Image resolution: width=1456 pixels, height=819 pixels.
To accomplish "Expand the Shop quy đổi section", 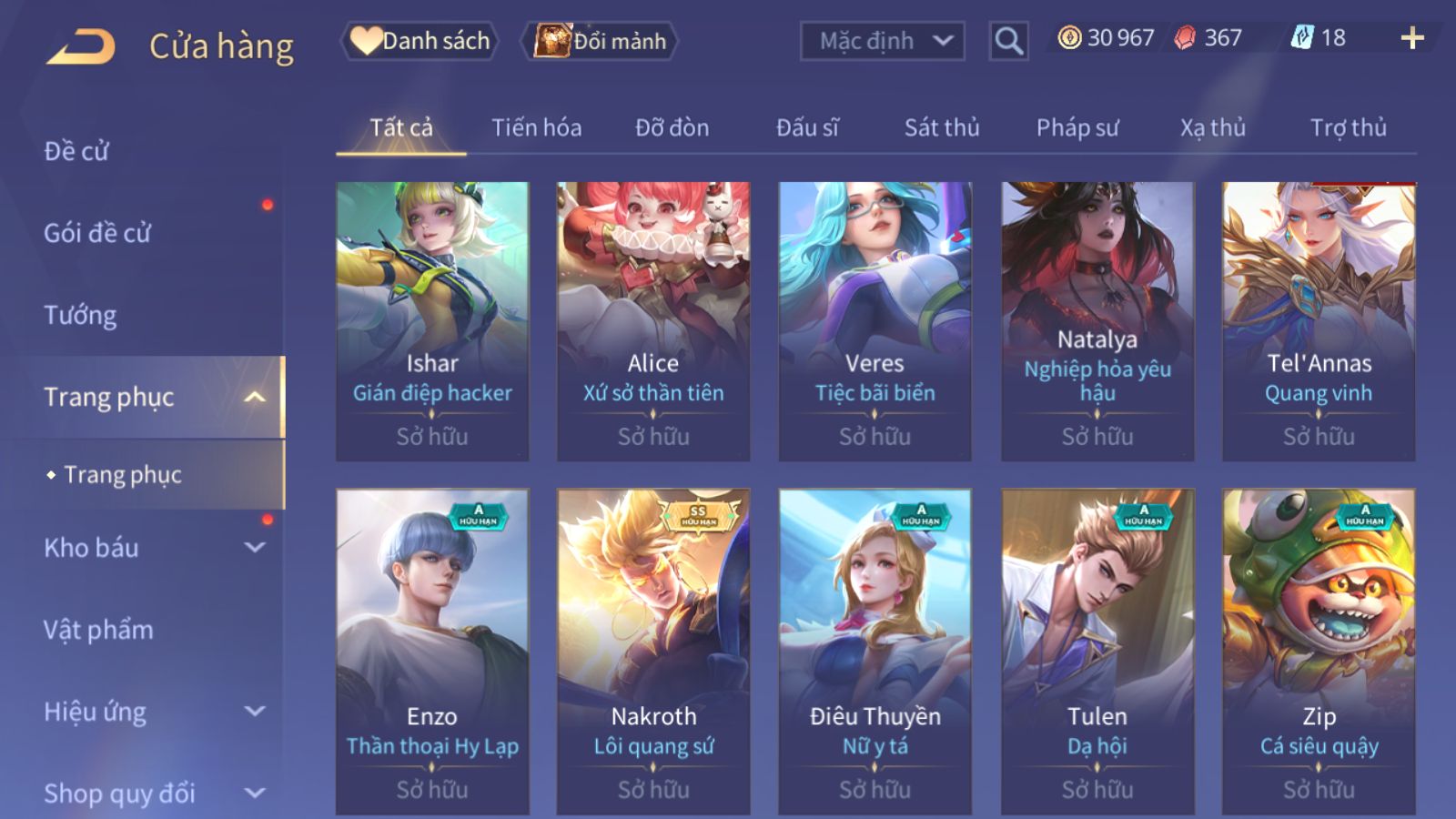I will click(151, 794).
